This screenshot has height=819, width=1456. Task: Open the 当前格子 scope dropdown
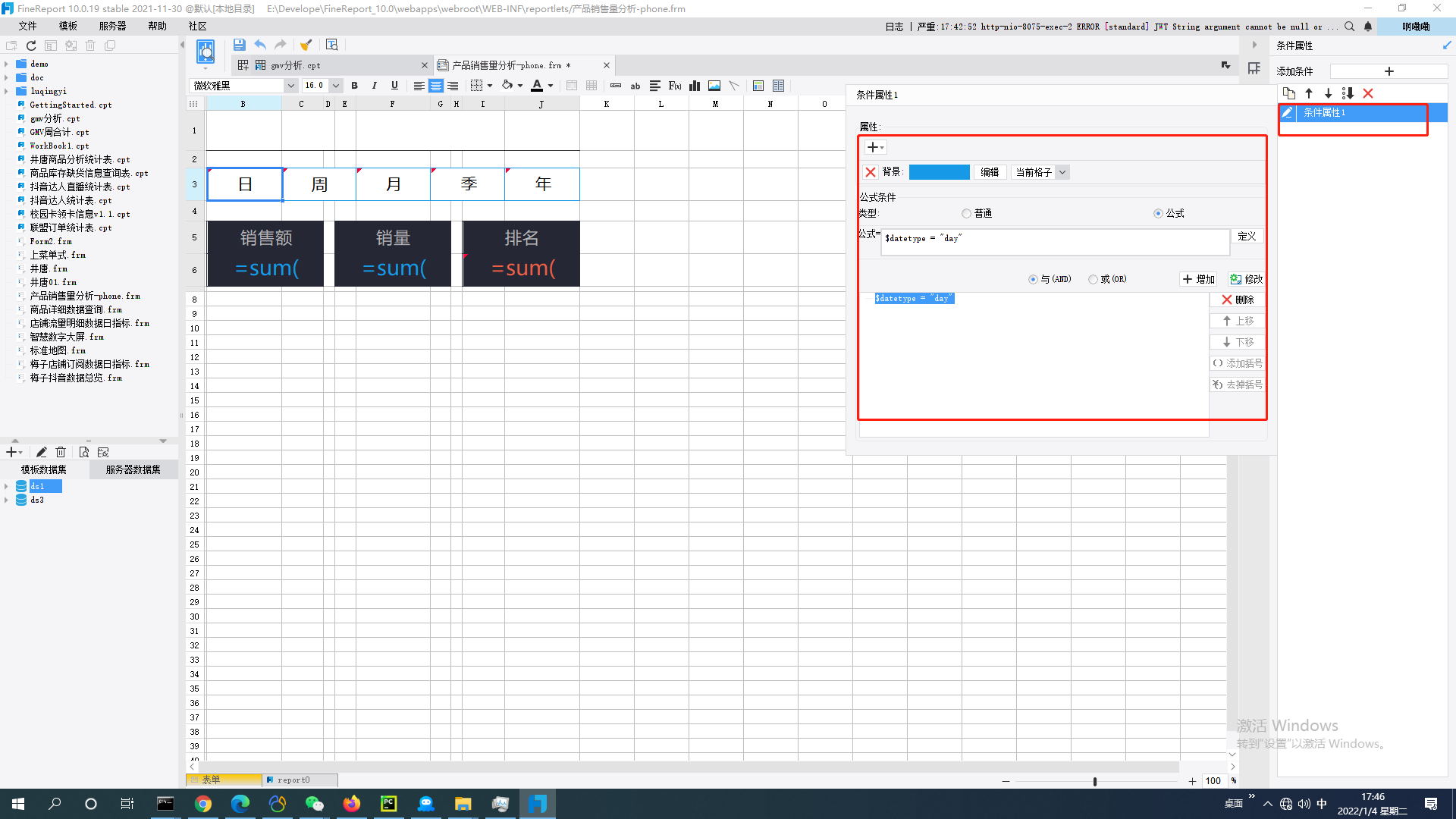click(1062, 172)
